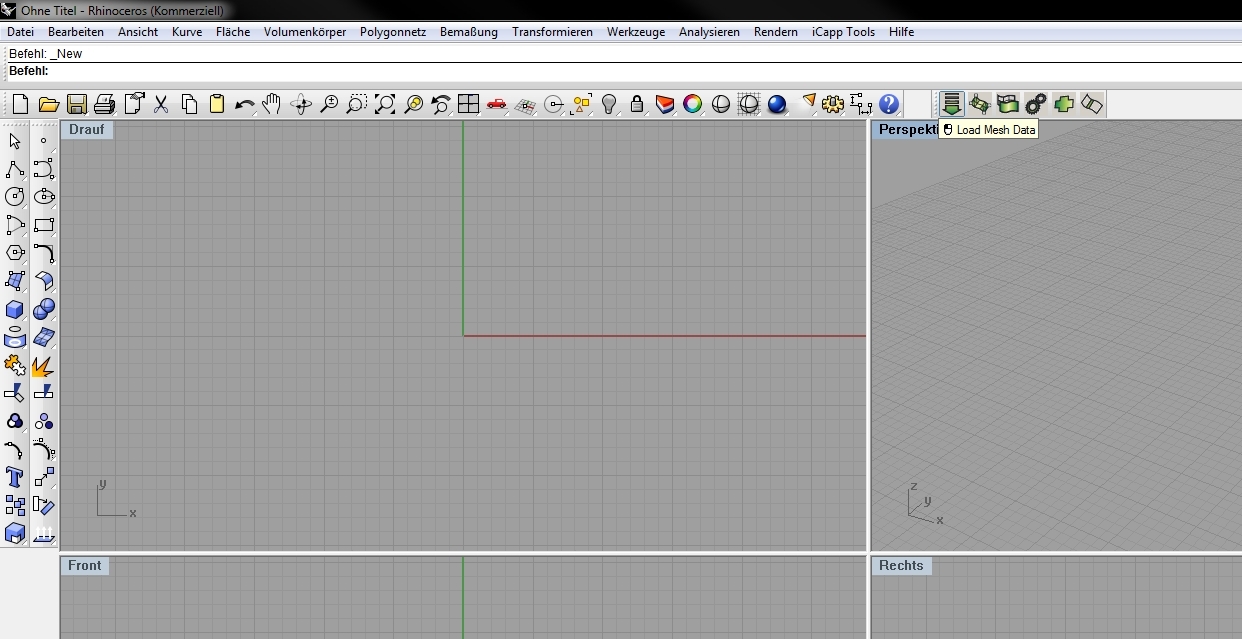Select the Box solid tool

pos(15,309)
